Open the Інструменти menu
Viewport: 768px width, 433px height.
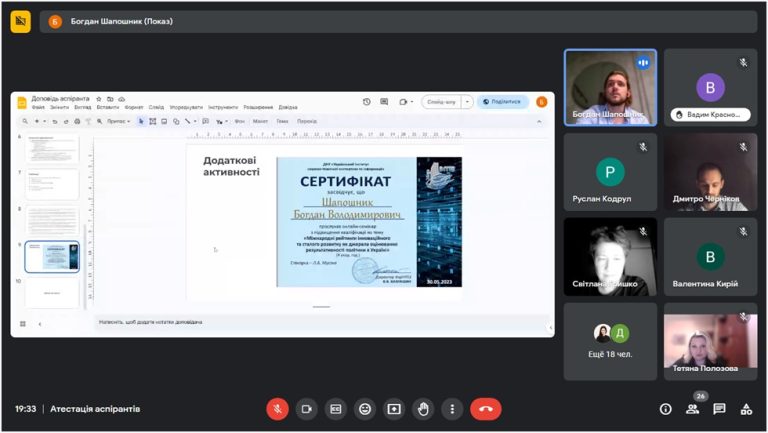tap(223, 107)
